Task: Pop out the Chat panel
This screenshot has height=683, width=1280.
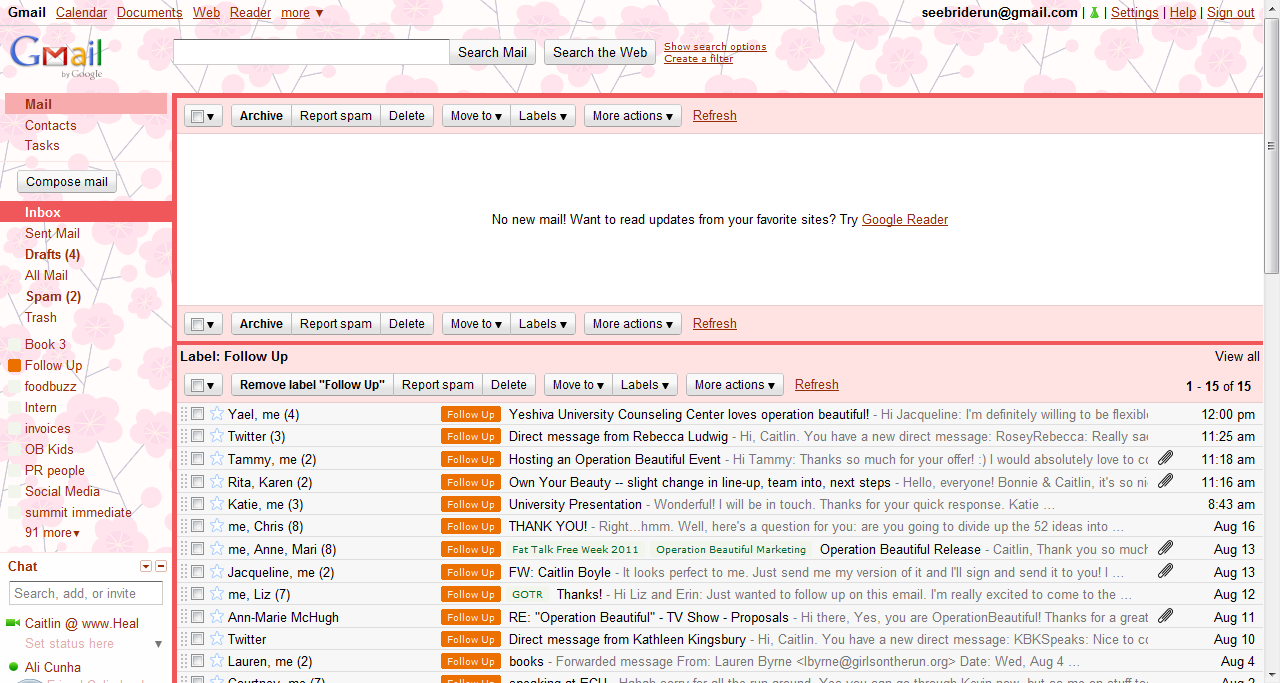Action: coord(146,567)
